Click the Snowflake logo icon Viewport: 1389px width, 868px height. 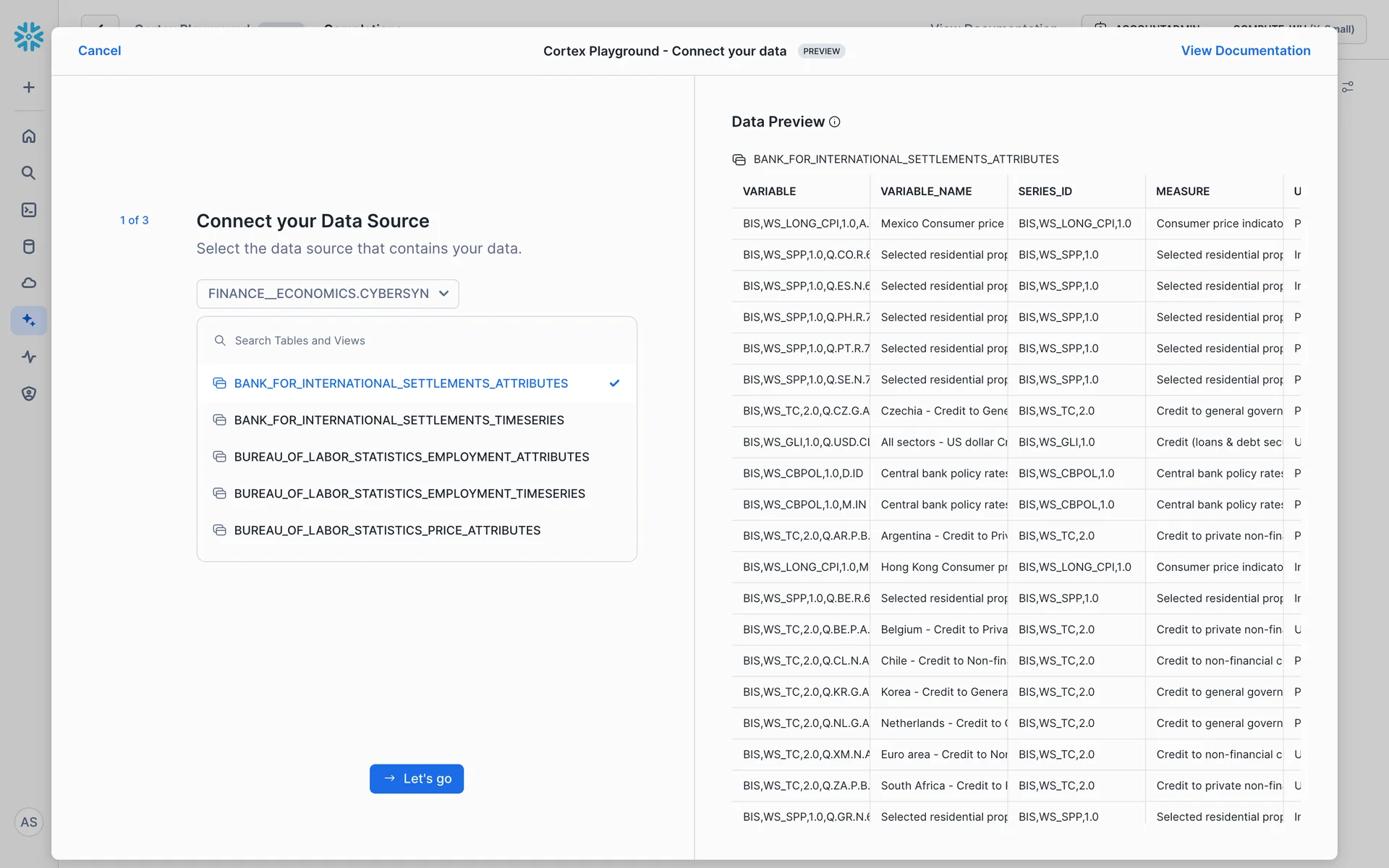point(29,36)
